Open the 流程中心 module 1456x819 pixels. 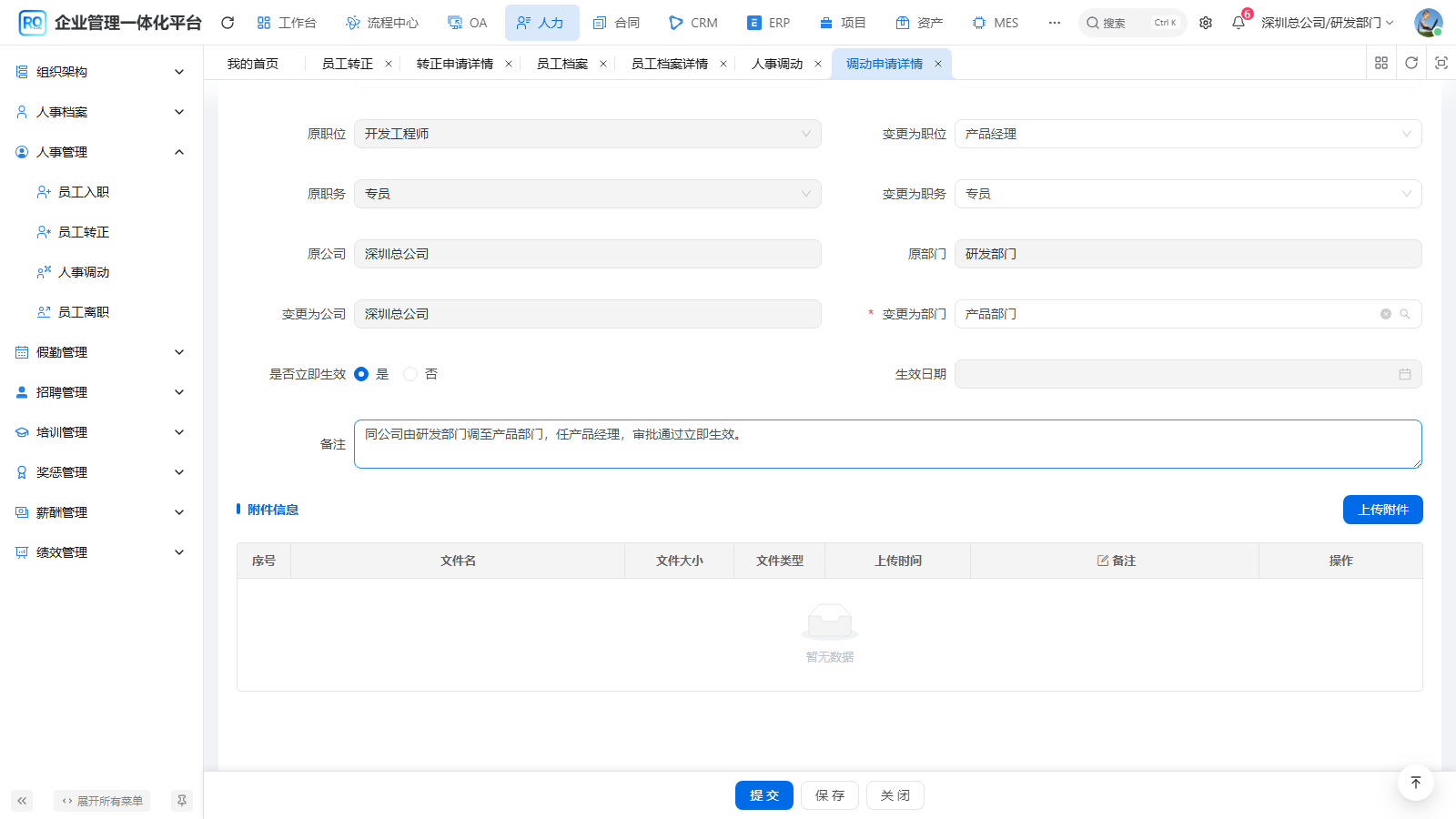point(382,23)
